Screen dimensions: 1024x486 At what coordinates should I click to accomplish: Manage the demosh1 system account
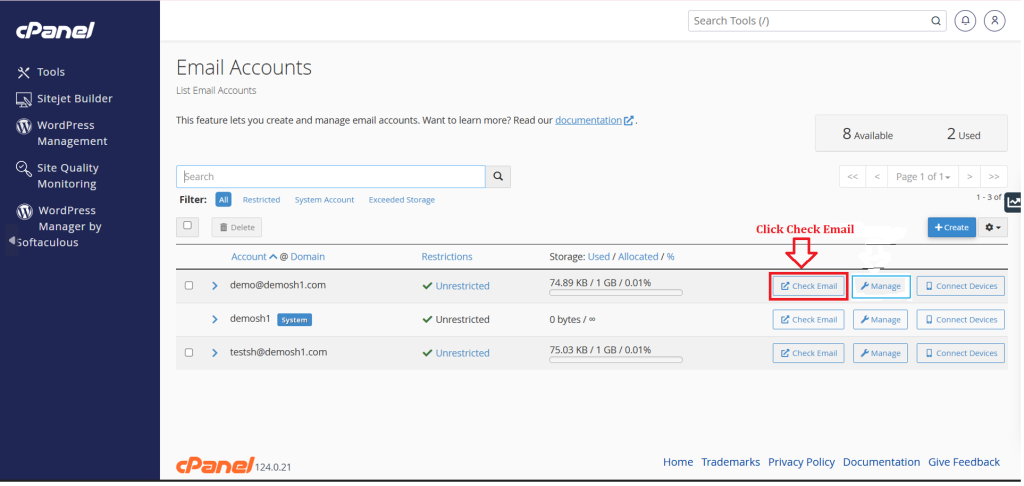click(x=881, y=319)
